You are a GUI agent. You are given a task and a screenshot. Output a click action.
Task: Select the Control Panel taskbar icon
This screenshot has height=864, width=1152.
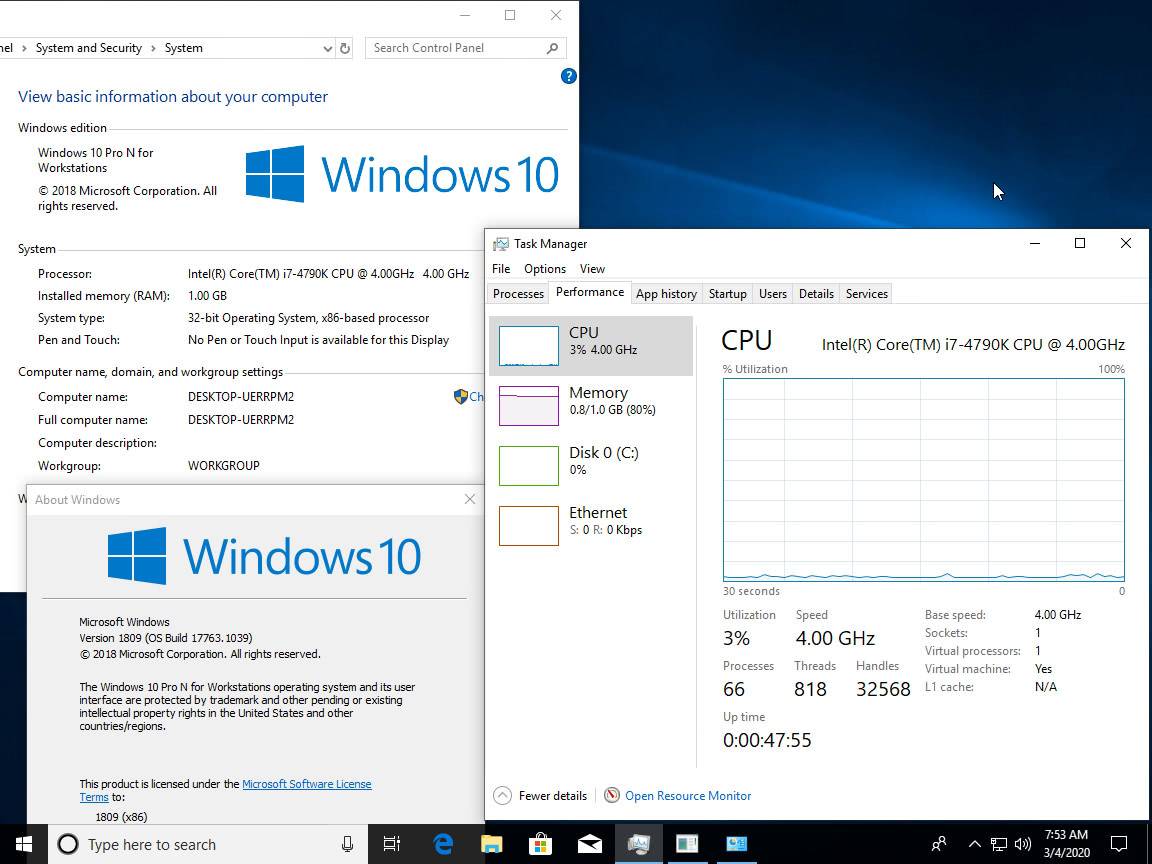coord(736,844)
